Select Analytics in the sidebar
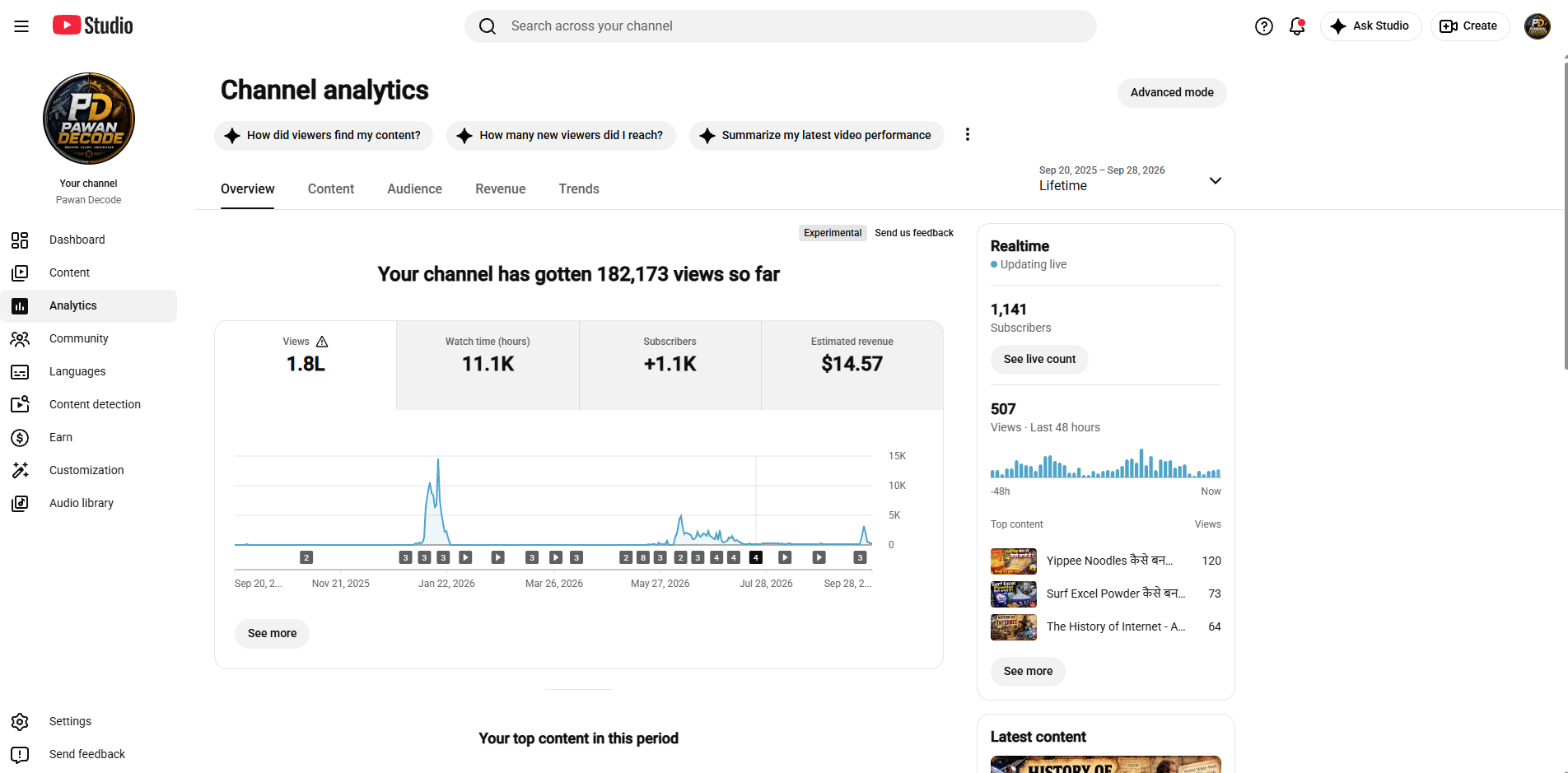The width and height of the screenshot is (1568, 773). coord(89,305)
